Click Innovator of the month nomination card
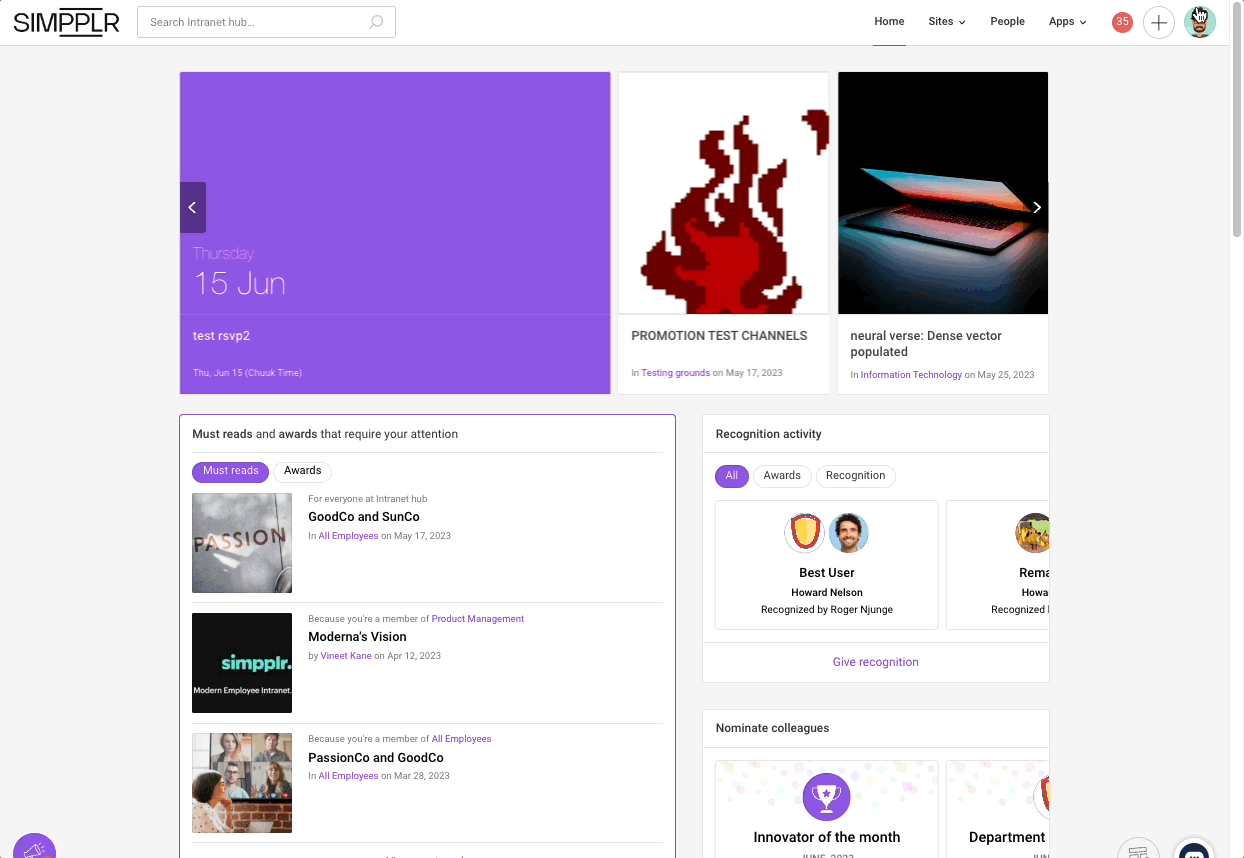Screen dimensions: 1244x858 [827, 809]
